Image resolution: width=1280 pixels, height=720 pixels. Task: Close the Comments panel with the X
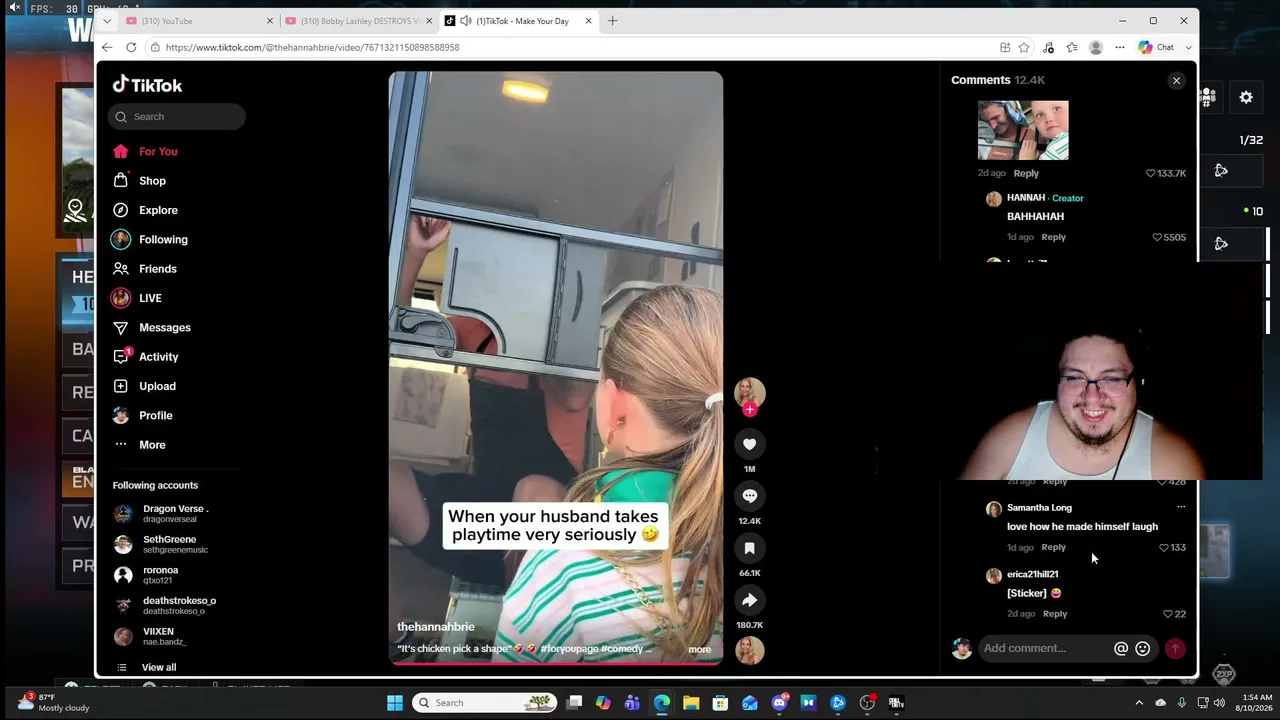[1176, 80]
